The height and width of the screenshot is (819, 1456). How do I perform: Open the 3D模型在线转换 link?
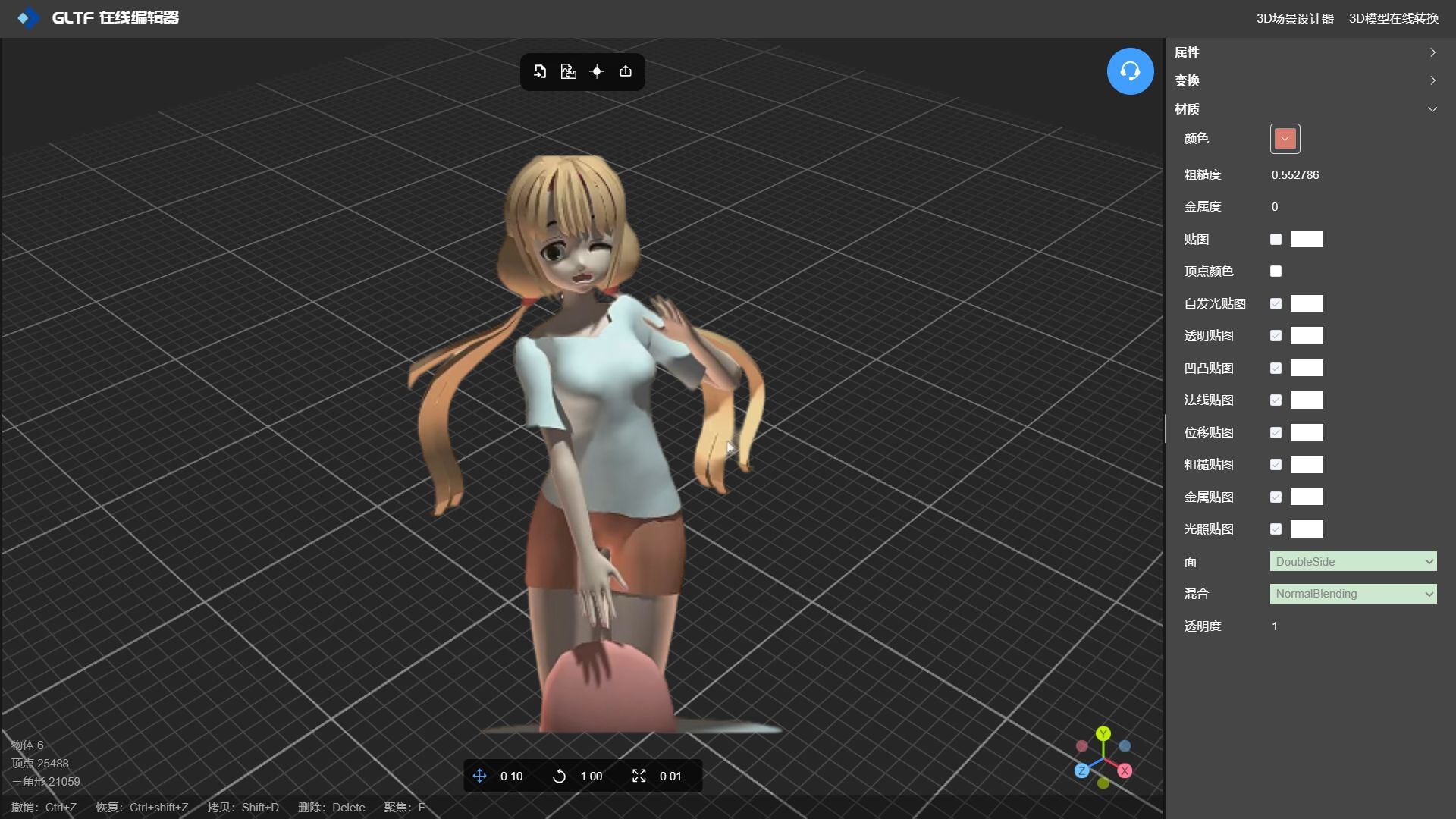tap(1393, 18)
